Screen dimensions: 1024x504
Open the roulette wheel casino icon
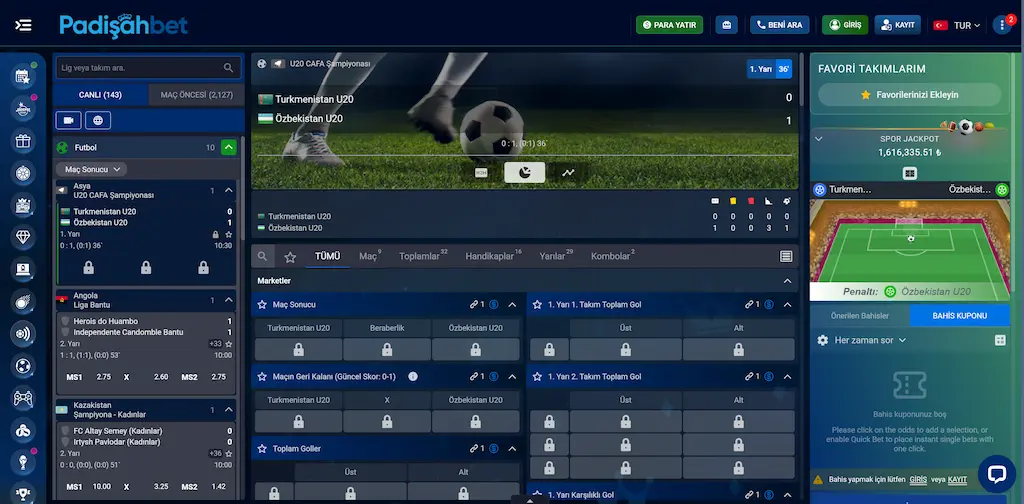pos(24,173)
